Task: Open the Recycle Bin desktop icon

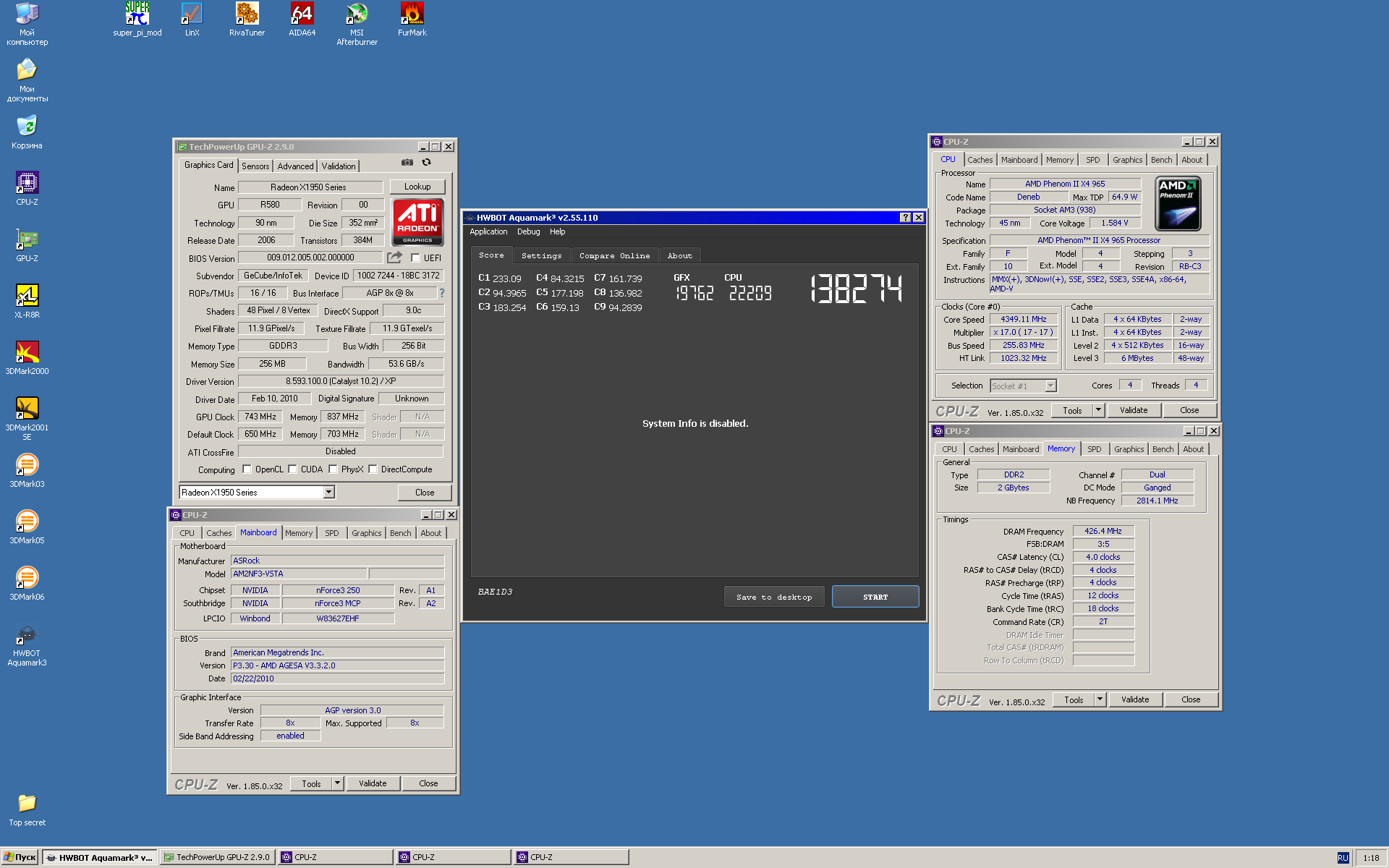Action: pos(27,132)
